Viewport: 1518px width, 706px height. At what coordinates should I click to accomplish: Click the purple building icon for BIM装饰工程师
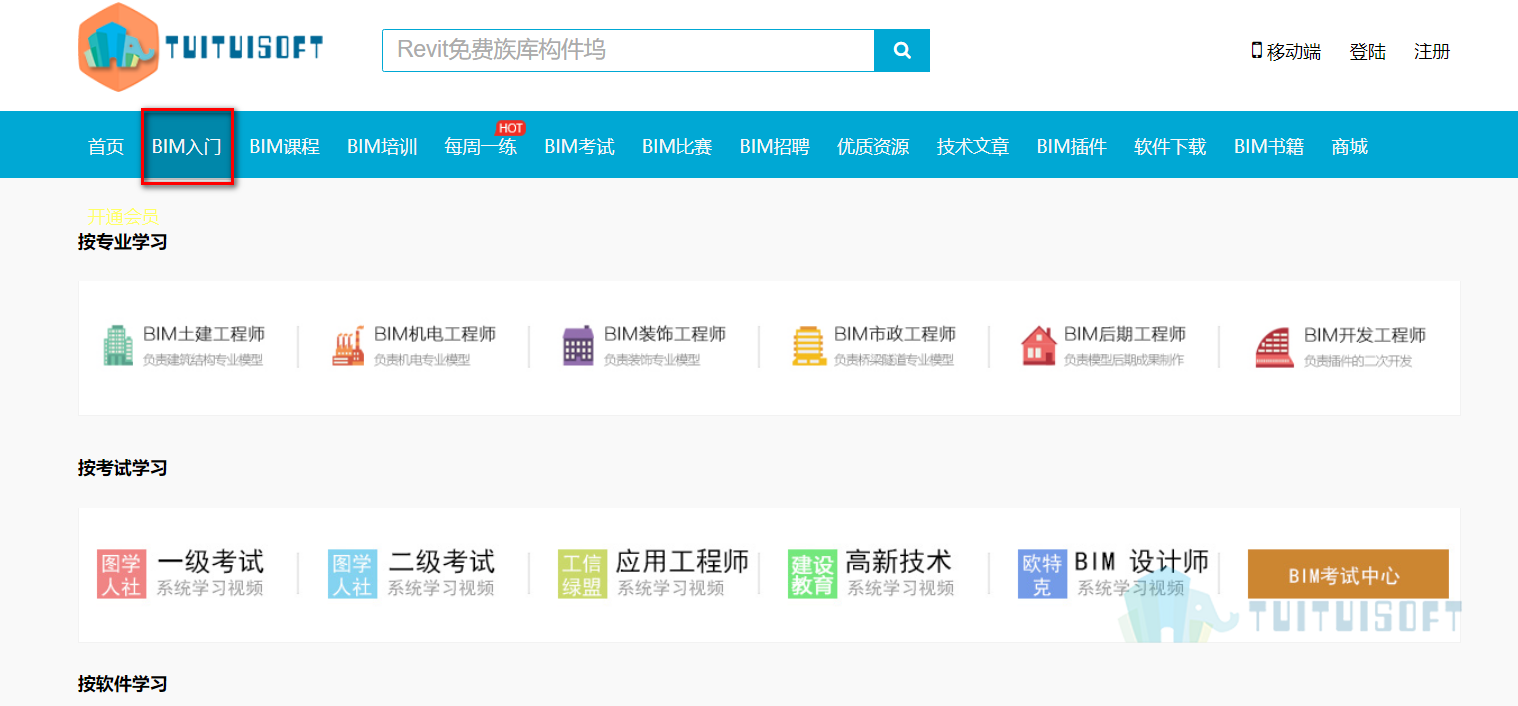578,346
